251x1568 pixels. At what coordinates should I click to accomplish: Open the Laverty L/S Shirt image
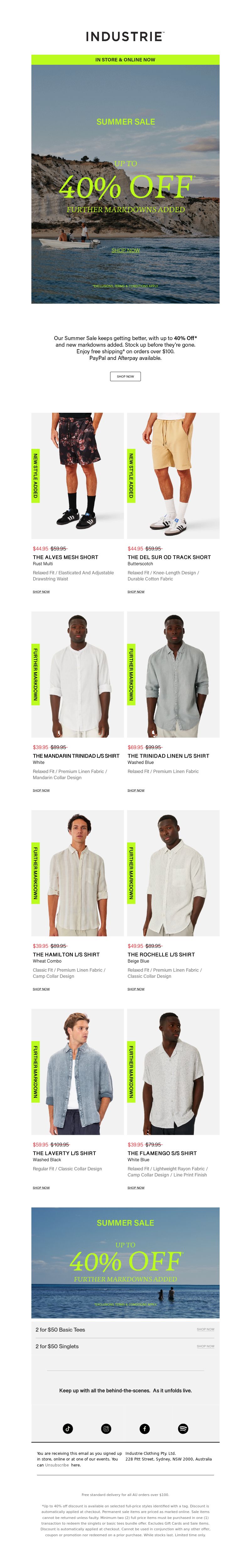pyautogui.click(x=78, y=1071)
